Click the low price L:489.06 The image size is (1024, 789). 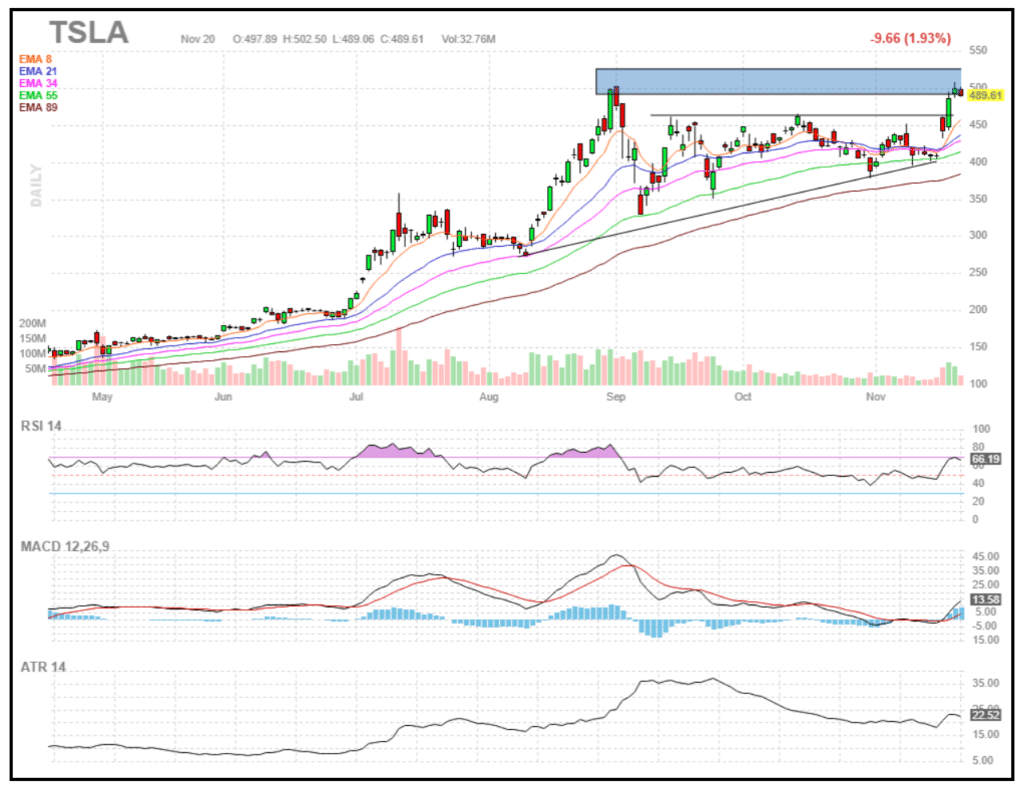tap(353, 39)
